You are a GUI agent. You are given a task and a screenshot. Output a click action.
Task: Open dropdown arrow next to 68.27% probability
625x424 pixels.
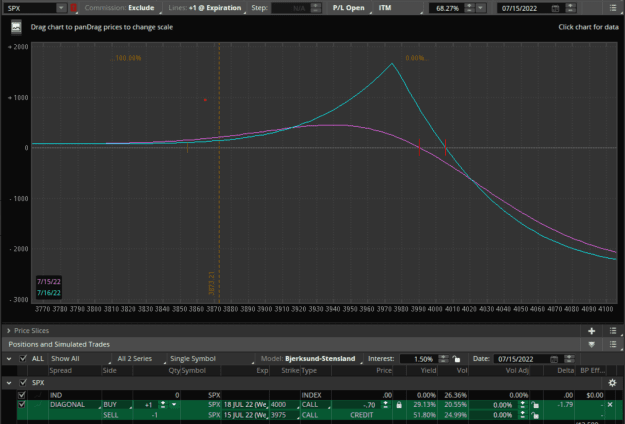click(x=481, y=8)
